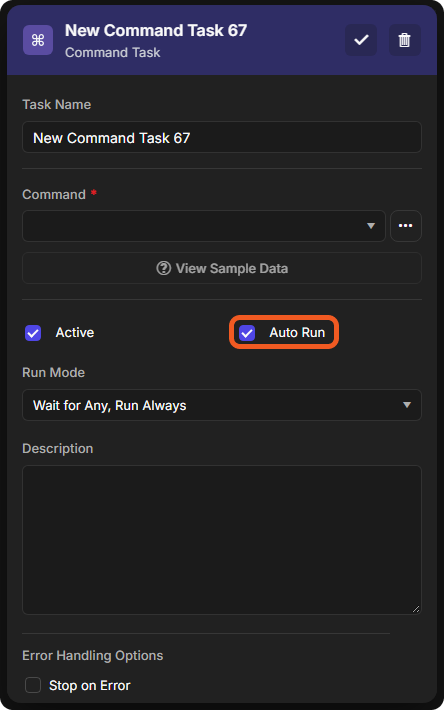Confirm task with the checkmark icon
The height and width of the screenshot is (710, 444).
pos(361,40)
